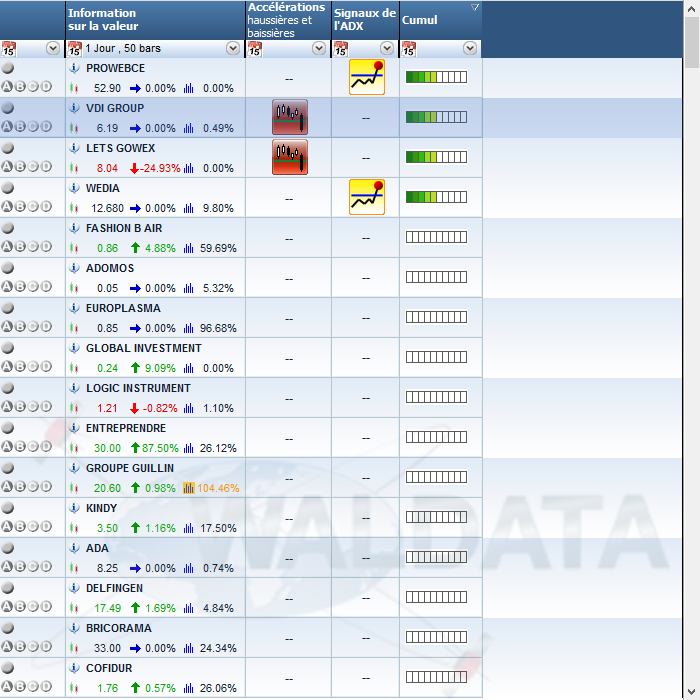This screenshot has height=700, width=700.
Task: Click candlestick chart icon in KINDY row
Action: pyautogui.click(x=74, y=529)
